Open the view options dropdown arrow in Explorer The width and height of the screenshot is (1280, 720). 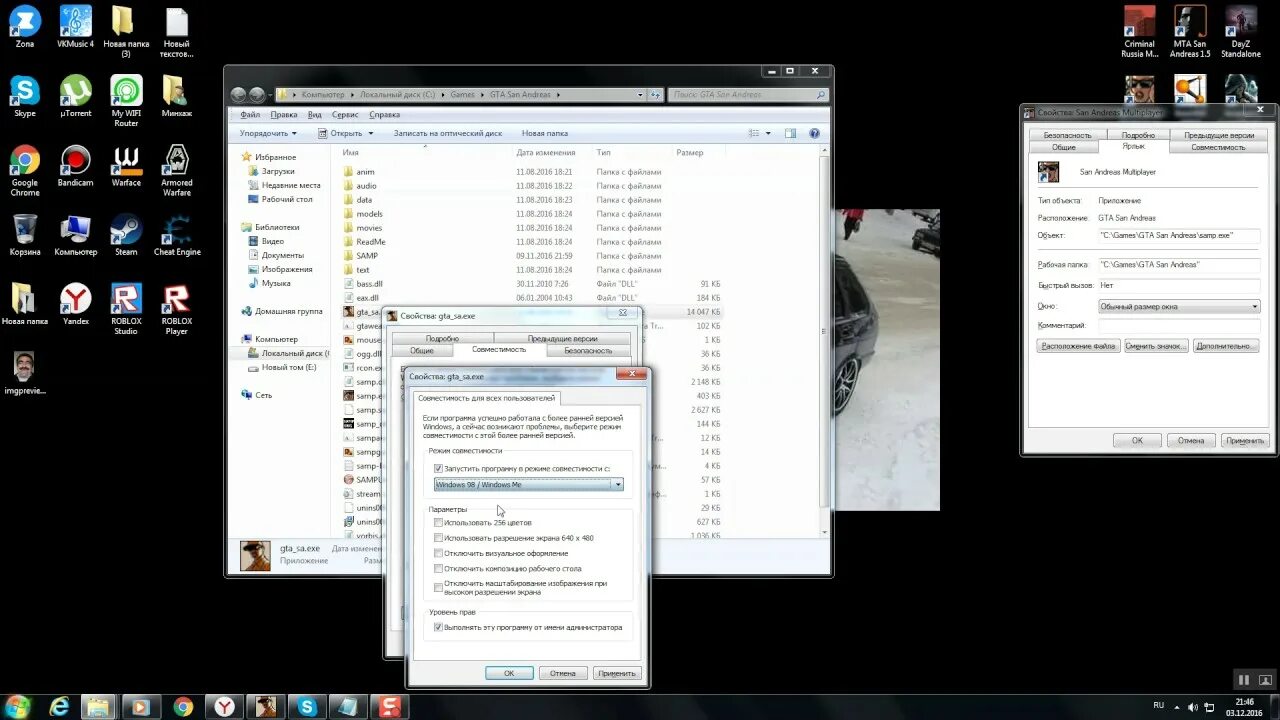coord(768,133)
